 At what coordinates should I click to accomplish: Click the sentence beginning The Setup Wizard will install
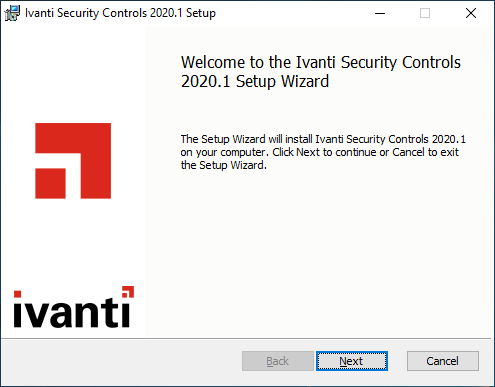tap(323, 139)
